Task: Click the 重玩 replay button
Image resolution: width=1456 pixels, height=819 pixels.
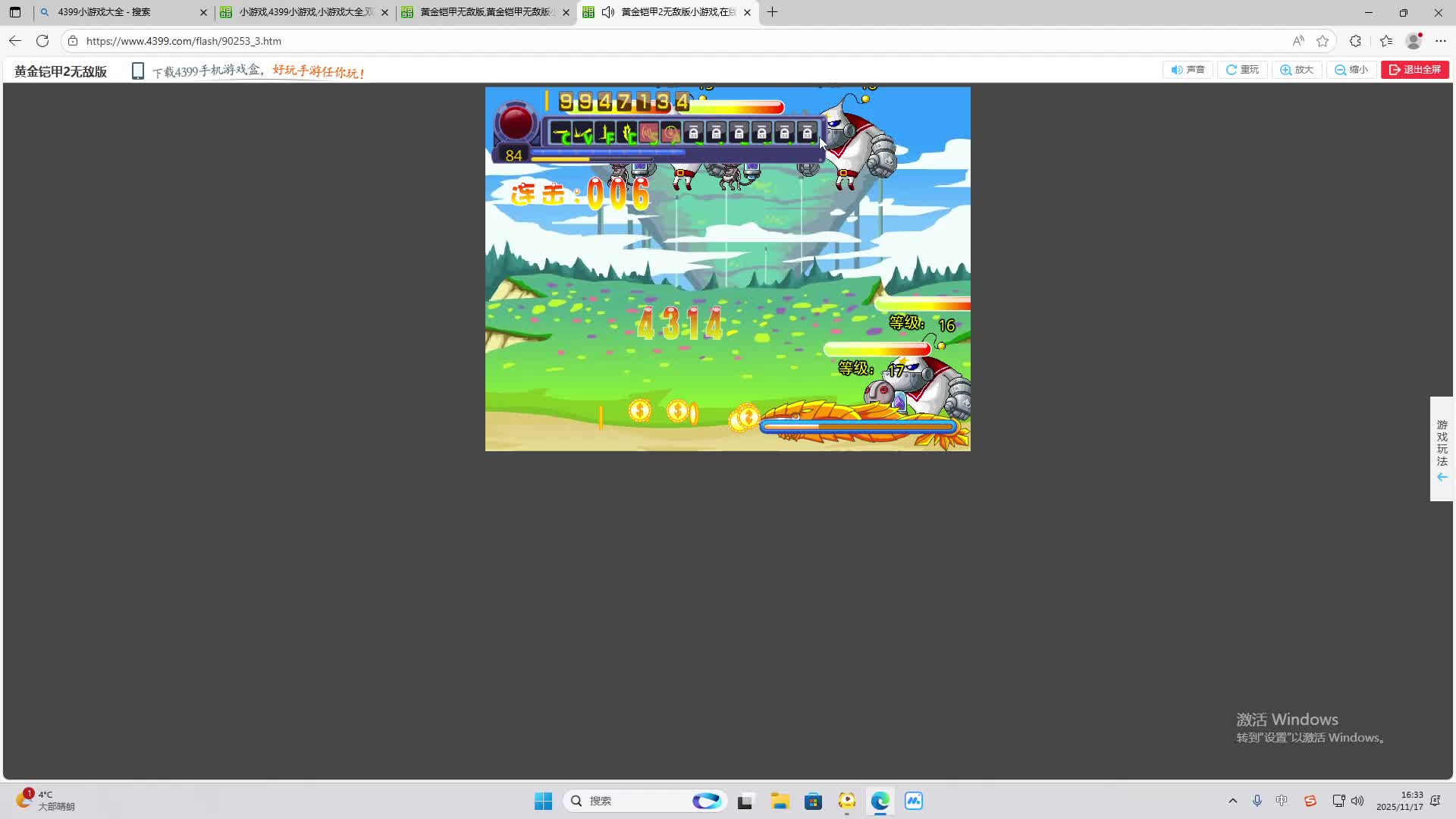Action: tap(1242, 70)
